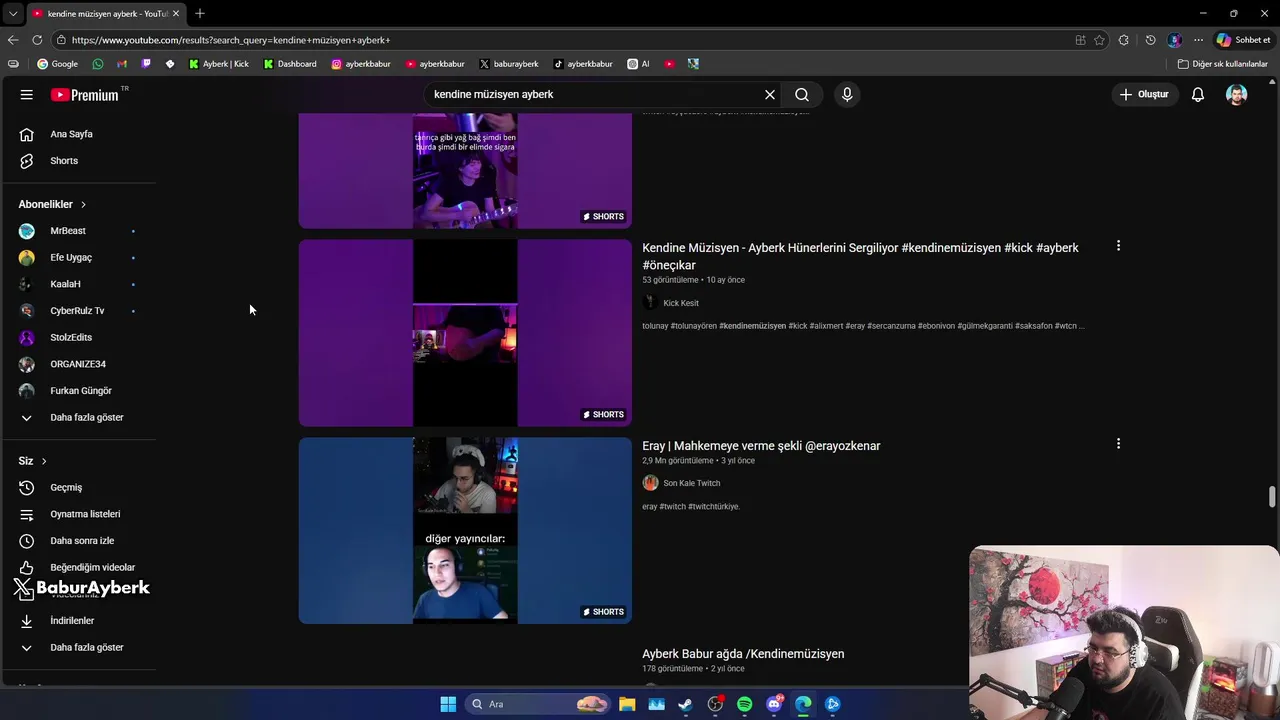Go to the YouTube Premium logo home

click(x=86, y=95)
